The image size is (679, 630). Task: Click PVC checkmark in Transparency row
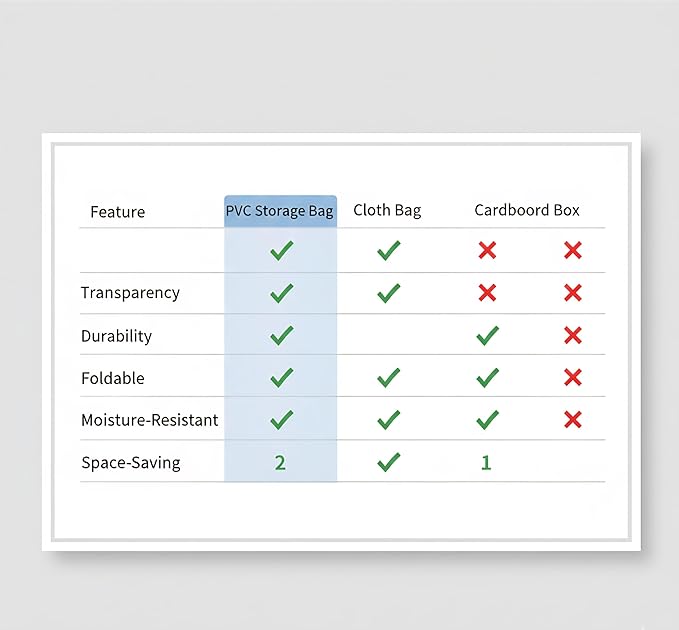click(x=282, y=293)
